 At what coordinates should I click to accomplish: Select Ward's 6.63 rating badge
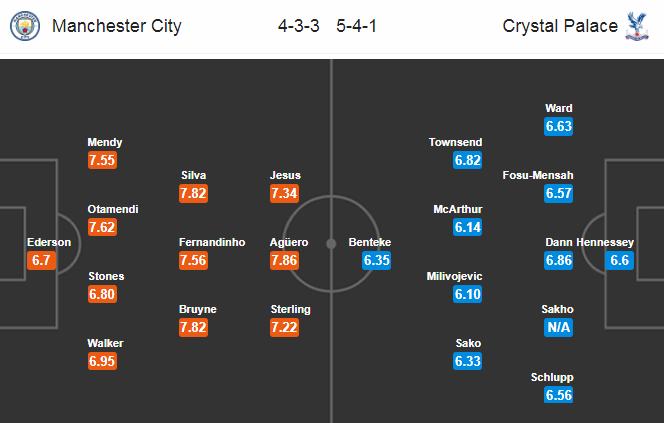559,126
